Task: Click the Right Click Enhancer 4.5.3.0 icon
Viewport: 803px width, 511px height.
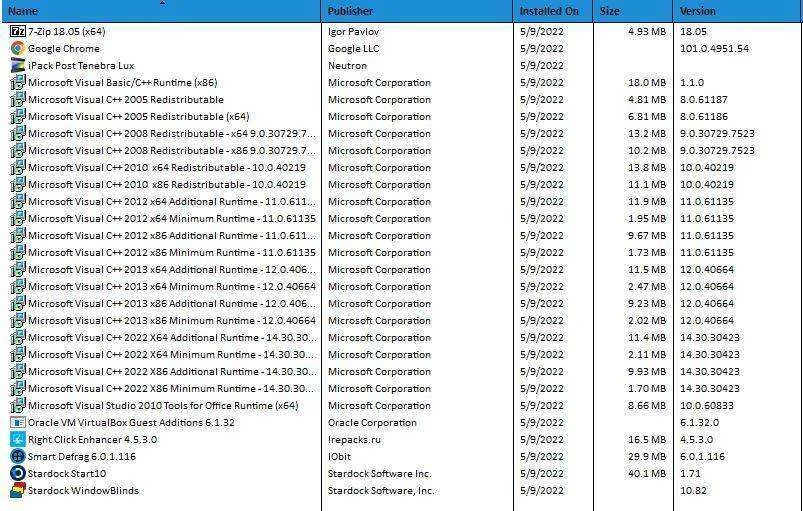Action: pyautogui.click(x=18, y=439)
